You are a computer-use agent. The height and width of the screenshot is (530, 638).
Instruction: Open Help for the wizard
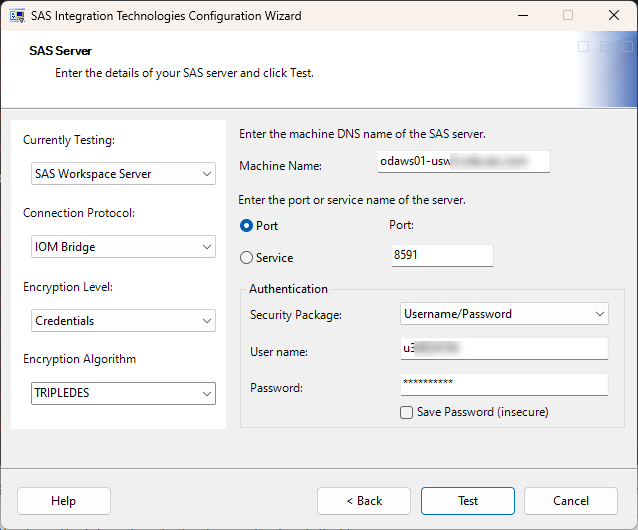coord(64,501)
